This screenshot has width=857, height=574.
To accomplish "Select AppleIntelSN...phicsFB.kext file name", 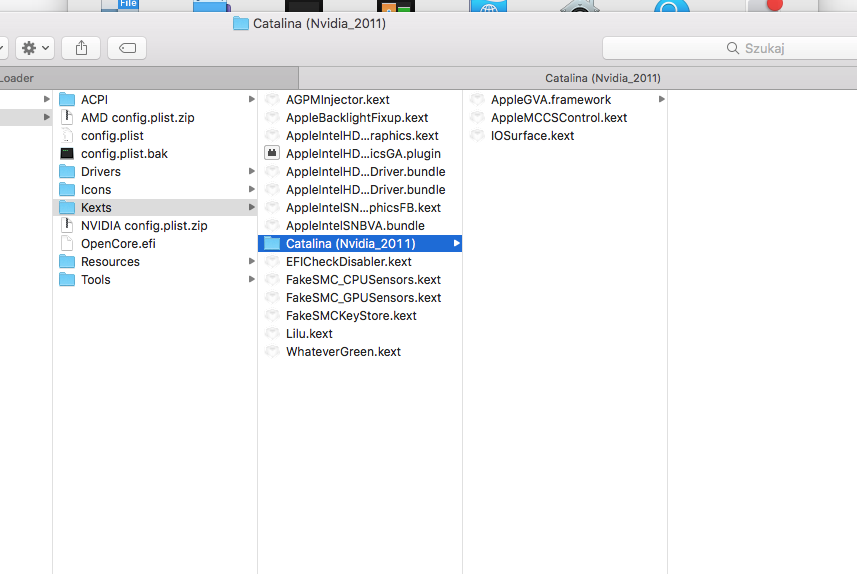I will tap(363, 208).
